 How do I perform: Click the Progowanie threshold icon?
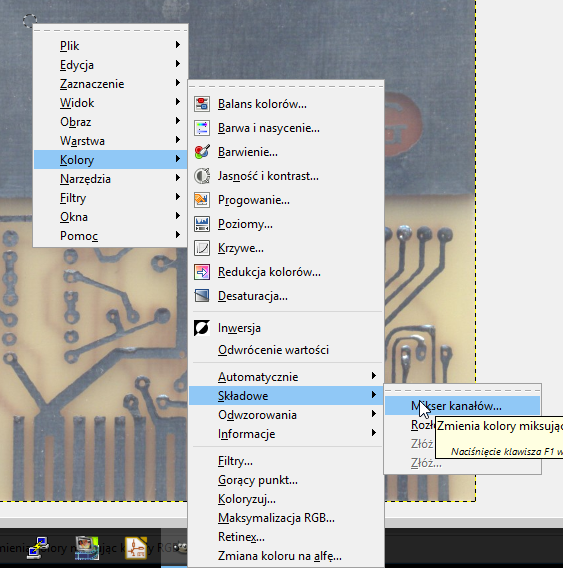(202, 200)
